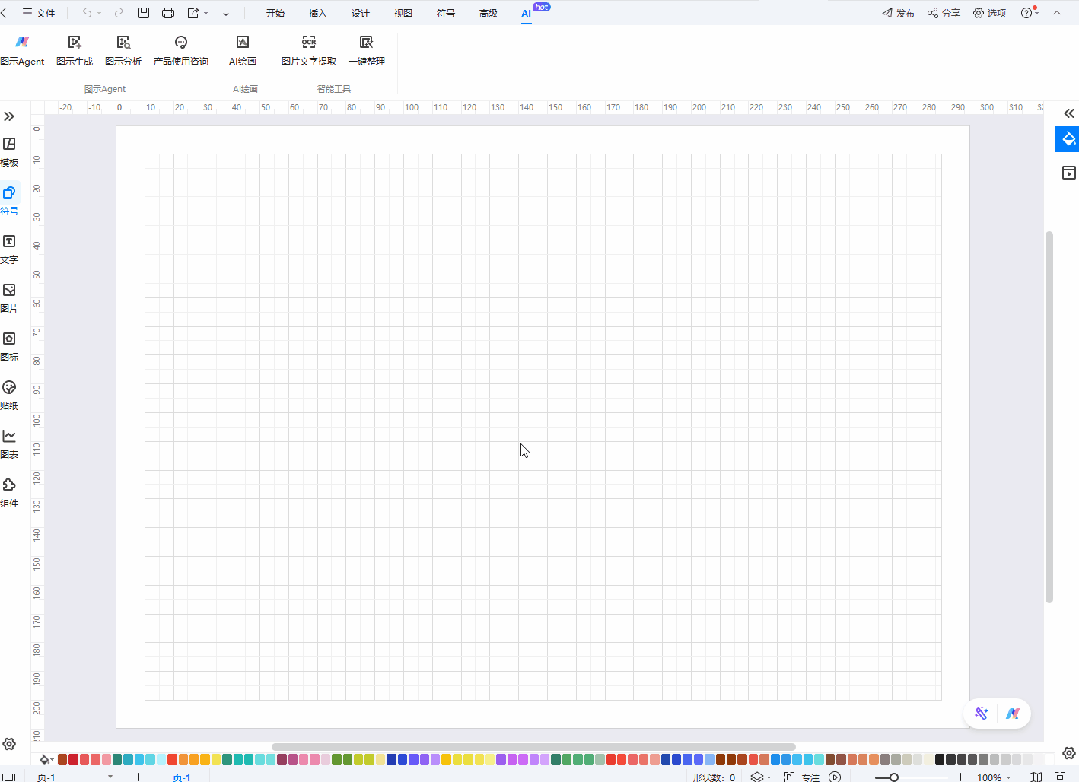Screen dimensions: 1079x782
Task: Open the undo history dropdown arrow
Action: 99,13
